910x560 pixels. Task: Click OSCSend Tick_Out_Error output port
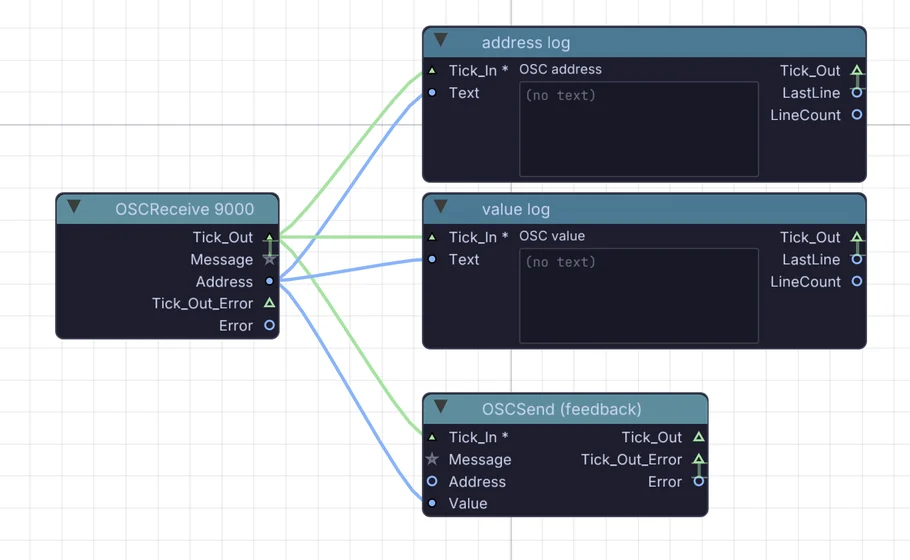point(699,459)
